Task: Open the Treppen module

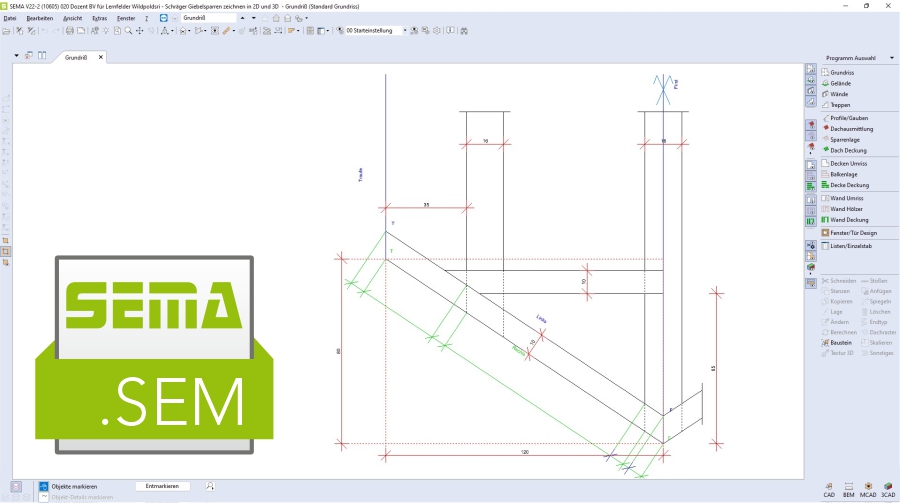Action: click(840, 105)
